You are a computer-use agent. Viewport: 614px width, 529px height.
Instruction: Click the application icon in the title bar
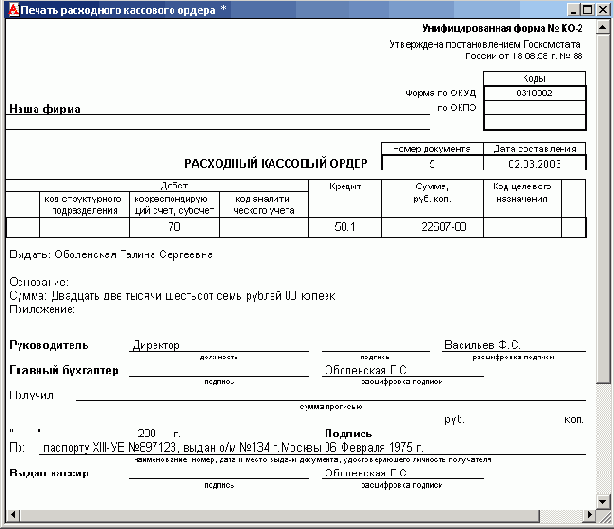click(10, 9)
